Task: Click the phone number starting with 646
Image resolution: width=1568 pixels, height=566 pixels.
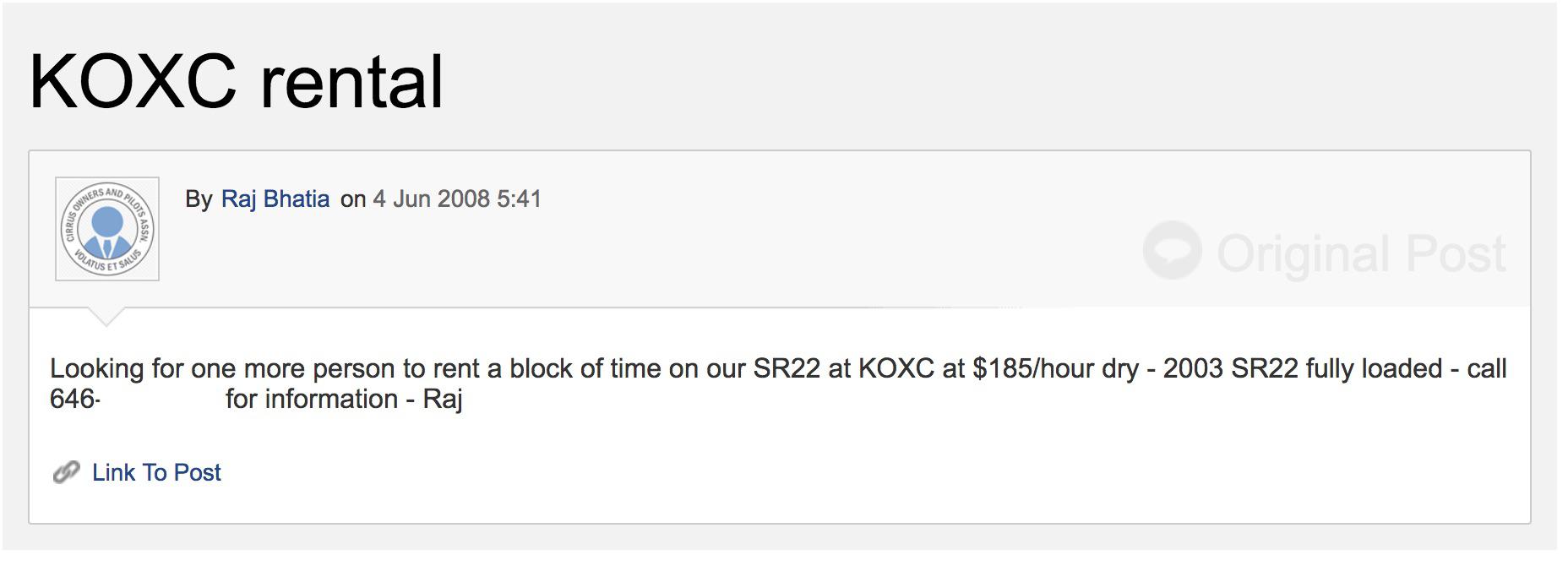Action: [x=74, y=400]
